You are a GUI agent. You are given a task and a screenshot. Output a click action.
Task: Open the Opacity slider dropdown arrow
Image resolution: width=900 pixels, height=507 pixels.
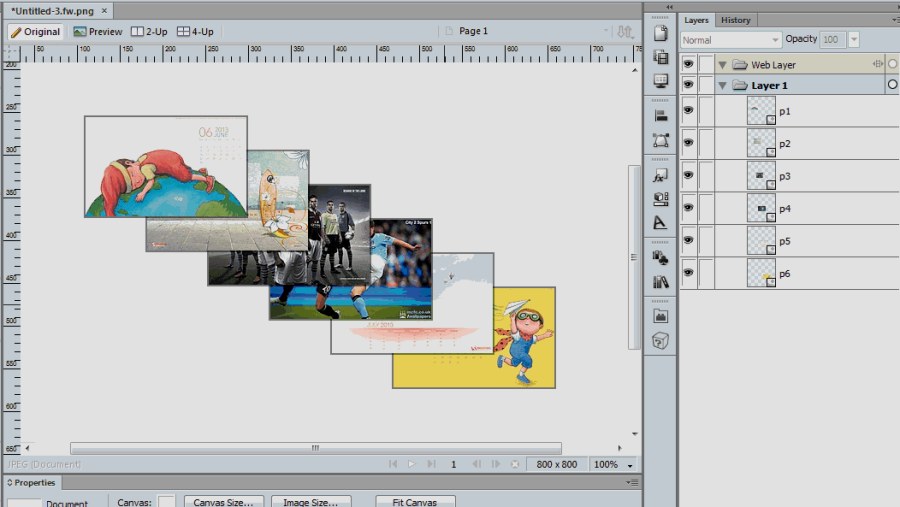[x=854, y=40]
